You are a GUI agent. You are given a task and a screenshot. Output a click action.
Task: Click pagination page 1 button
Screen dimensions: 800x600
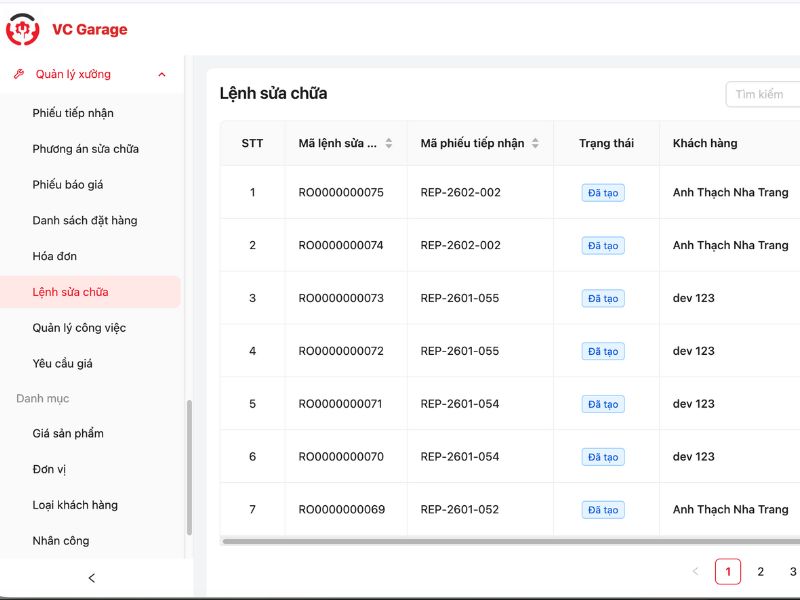(728, 572)
